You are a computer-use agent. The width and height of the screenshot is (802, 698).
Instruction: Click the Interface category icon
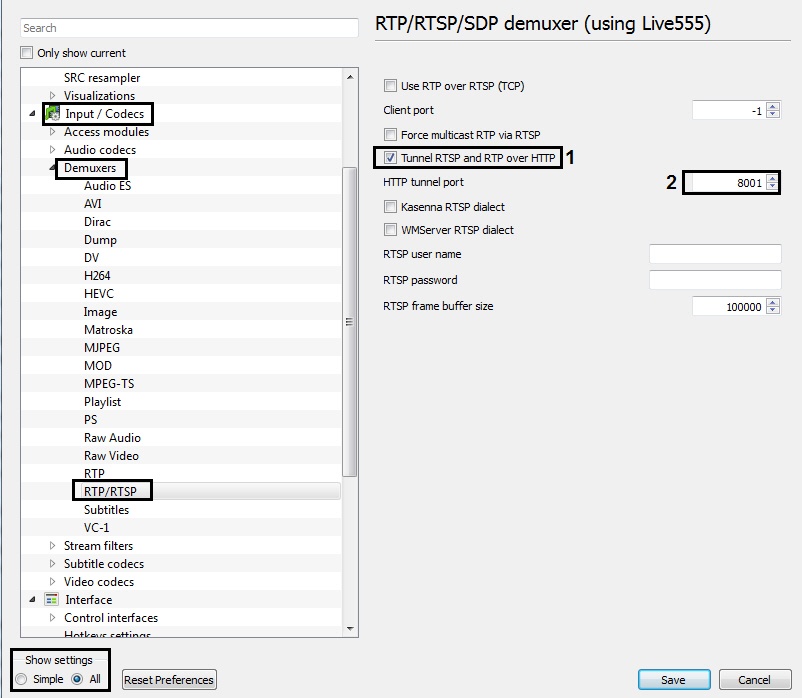[x=53, y=600]
